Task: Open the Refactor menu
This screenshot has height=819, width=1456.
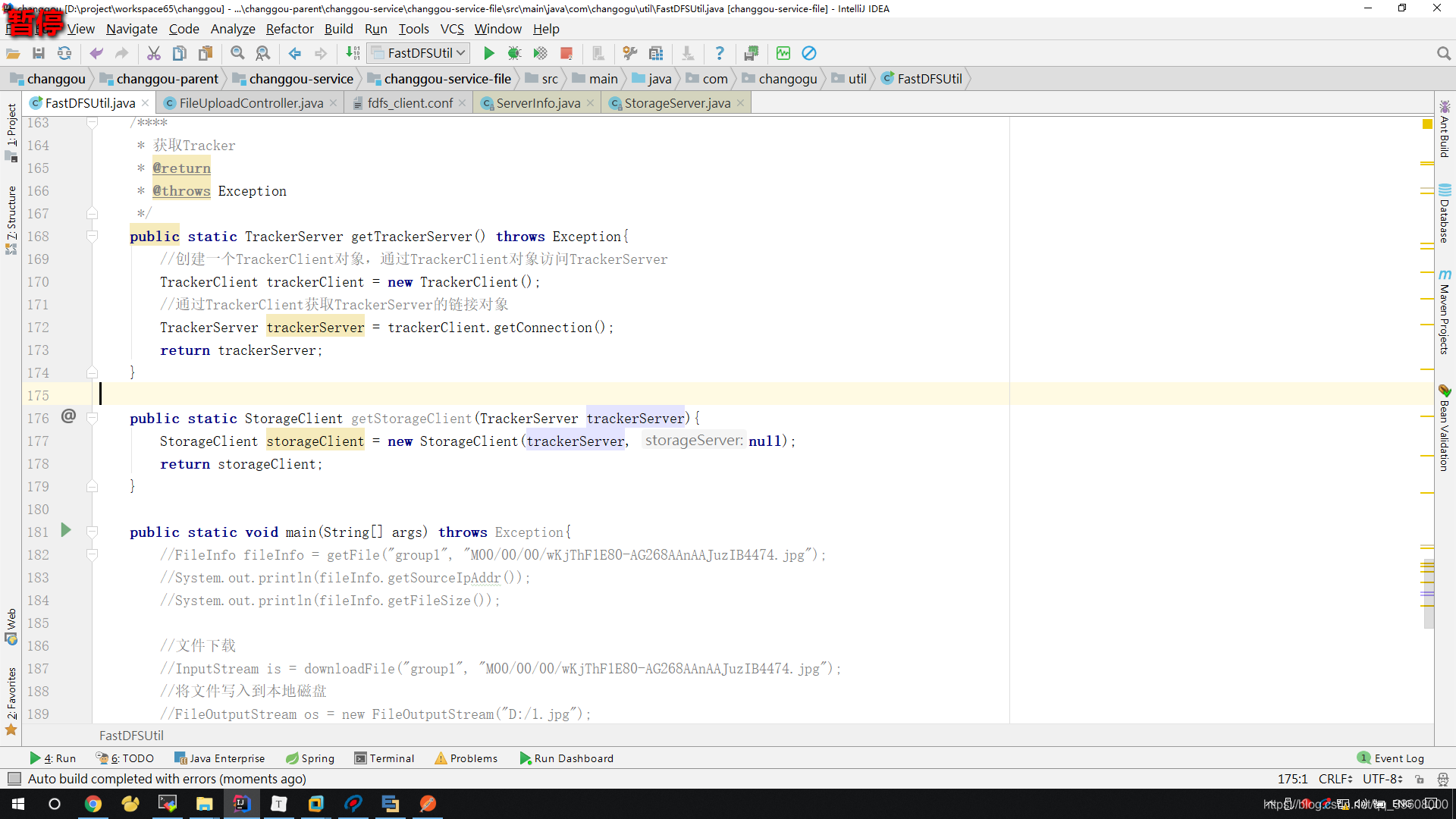Action: click(x=290, y=29)
